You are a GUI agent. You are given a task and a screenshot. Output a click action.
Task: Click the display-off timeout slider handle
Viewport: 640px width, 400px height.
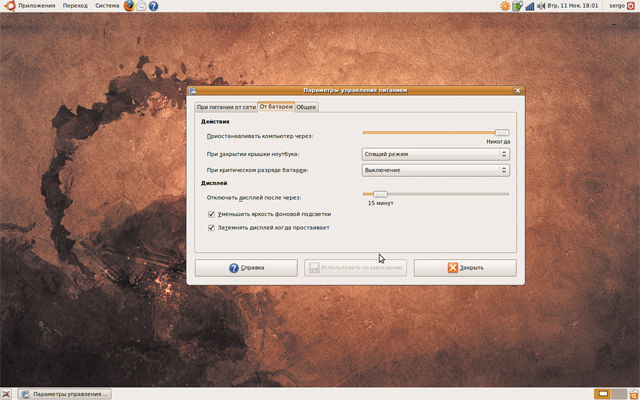(380, 194)
